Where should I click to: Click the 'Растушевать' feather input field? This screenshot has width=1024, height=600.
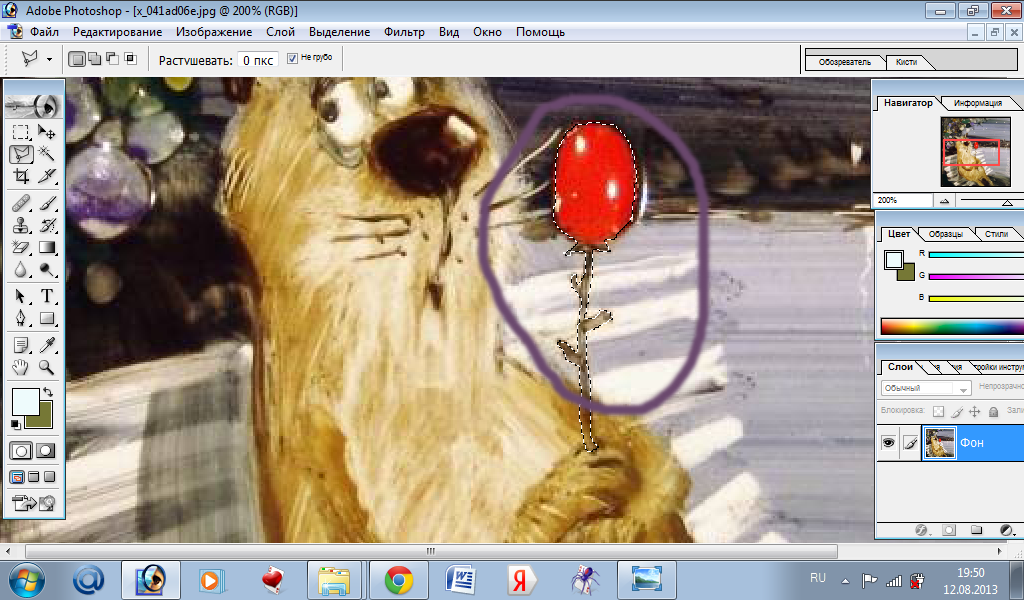click(x=257, y=60)
